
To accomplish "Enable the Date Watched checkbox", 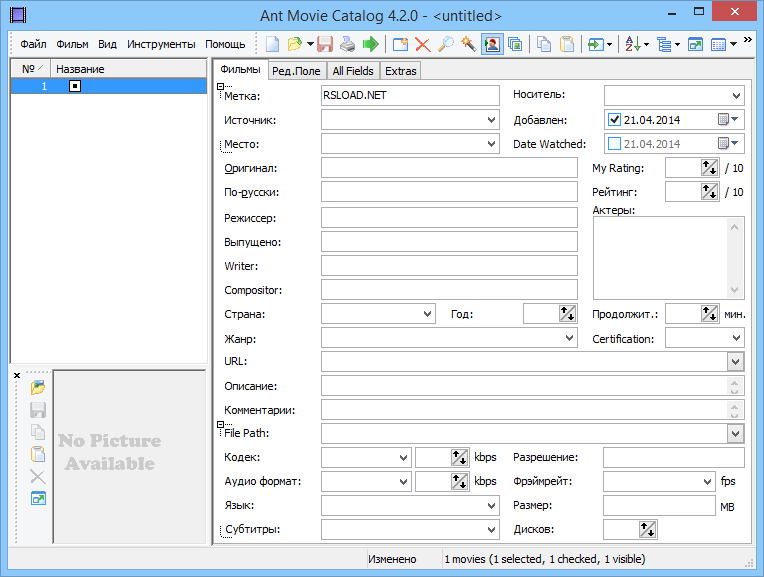I will 614,144.
